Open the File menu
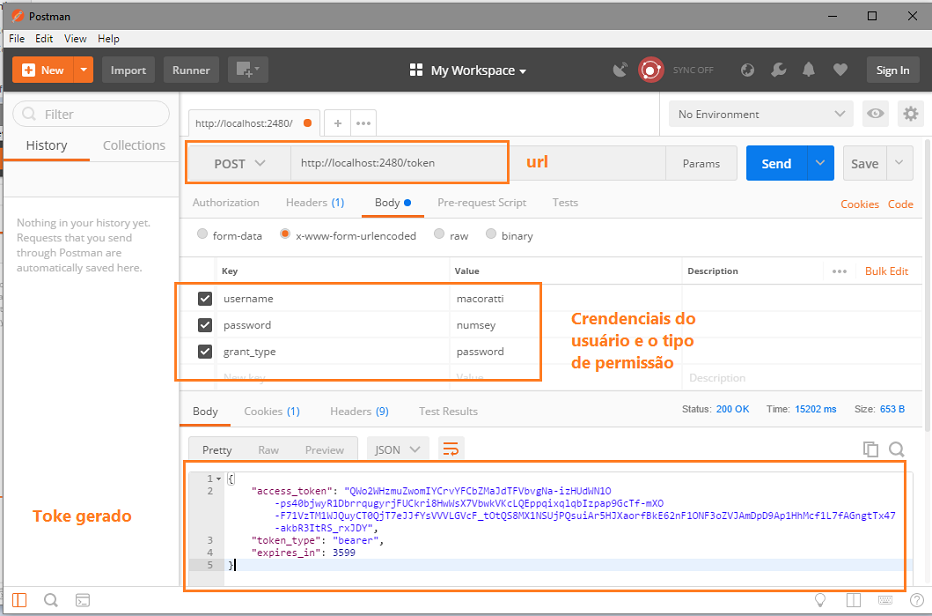 point(17,39)
